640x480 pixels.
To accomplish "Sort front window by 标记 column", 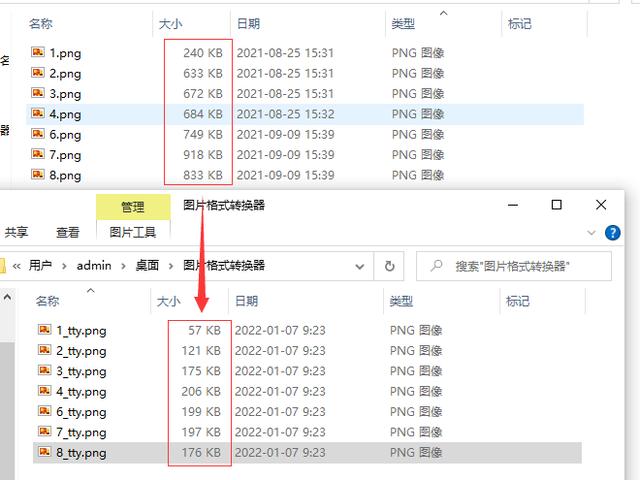I will tap(518, 301).
